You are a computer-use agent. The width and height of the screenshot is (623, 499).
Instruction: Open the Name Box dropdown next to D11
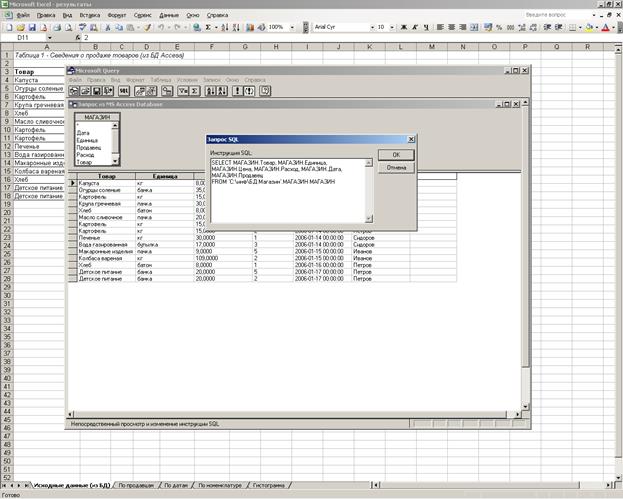pyautogui.click(x=50, y=38)
